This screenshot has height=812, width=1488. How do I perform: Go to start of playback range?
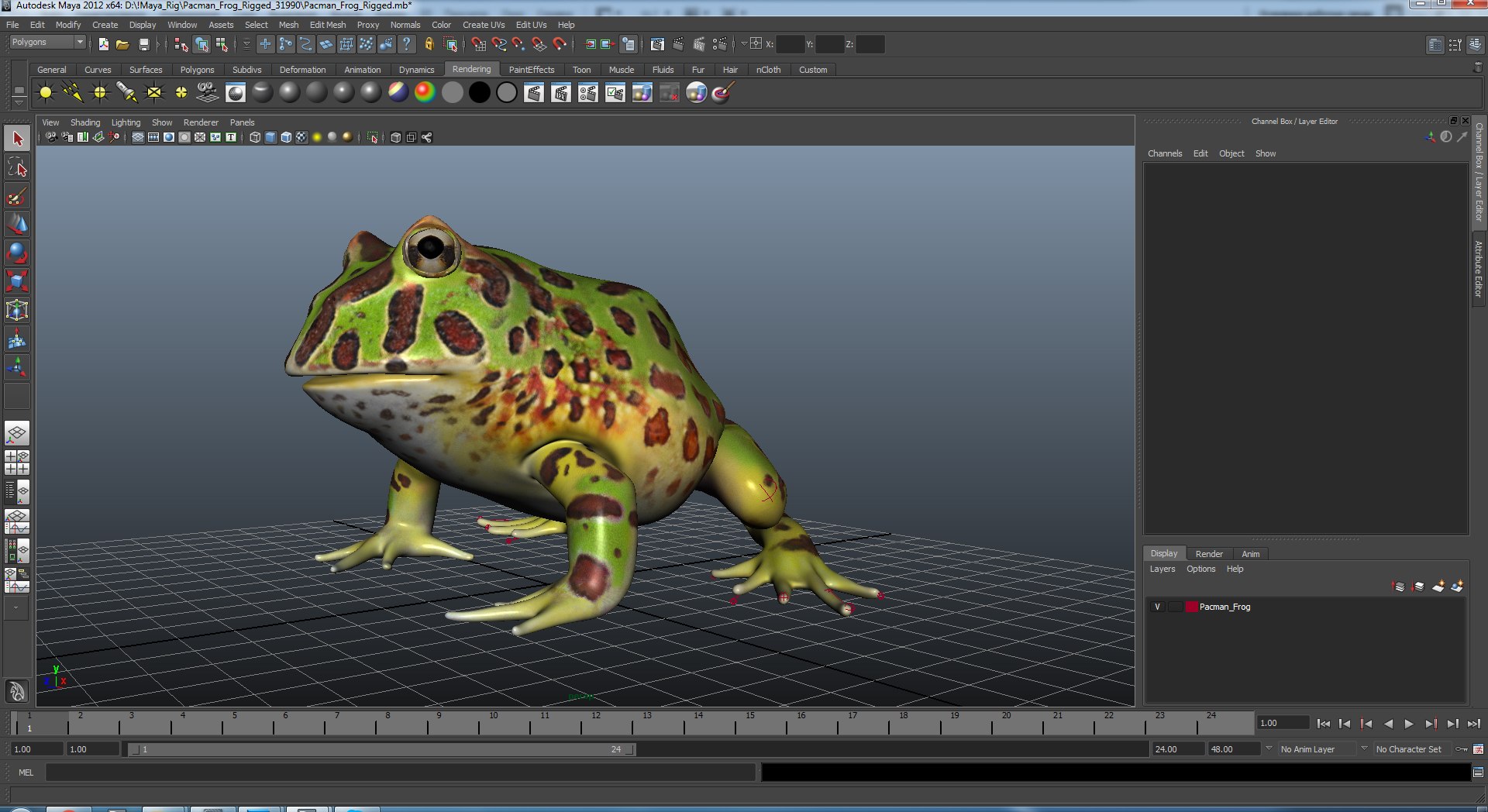coord(1324,724)
